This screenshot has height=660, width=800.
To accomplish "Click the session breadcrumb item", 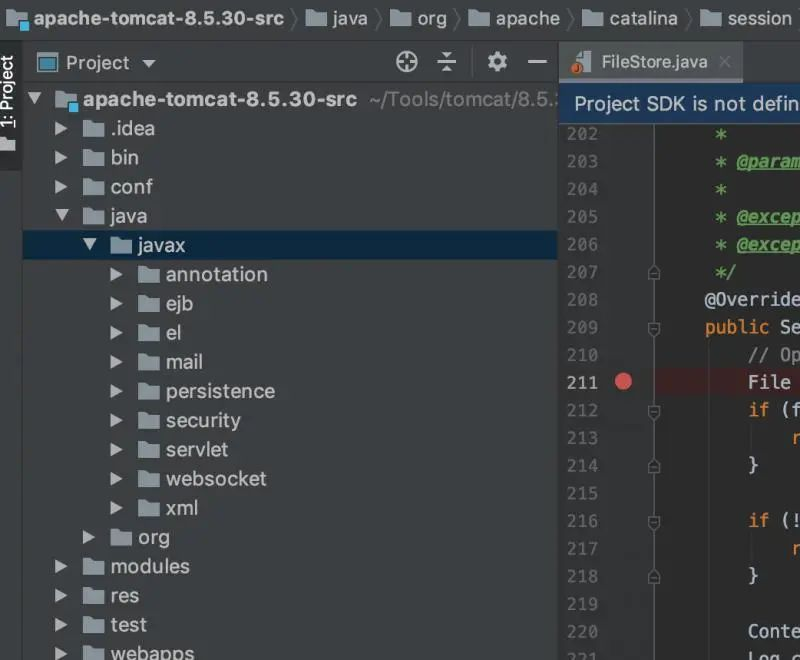I will pyautogui.click(x=745, y=19).
